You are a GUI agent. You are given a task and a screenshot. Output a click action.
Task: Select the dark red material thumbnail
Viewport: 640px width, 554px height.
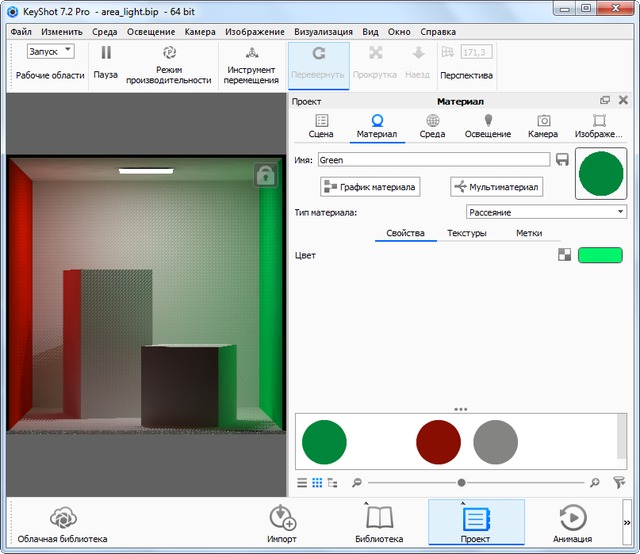438,441
